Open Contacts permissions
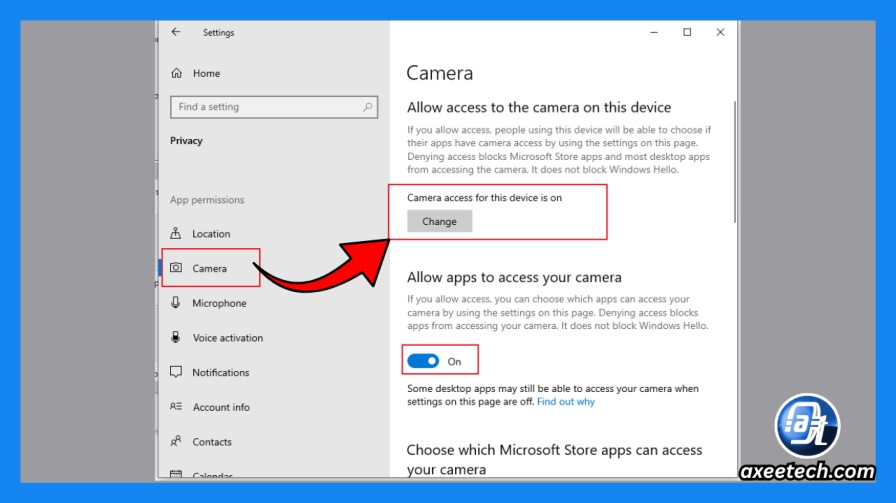896x503 pixels. [x=212, y=442]
